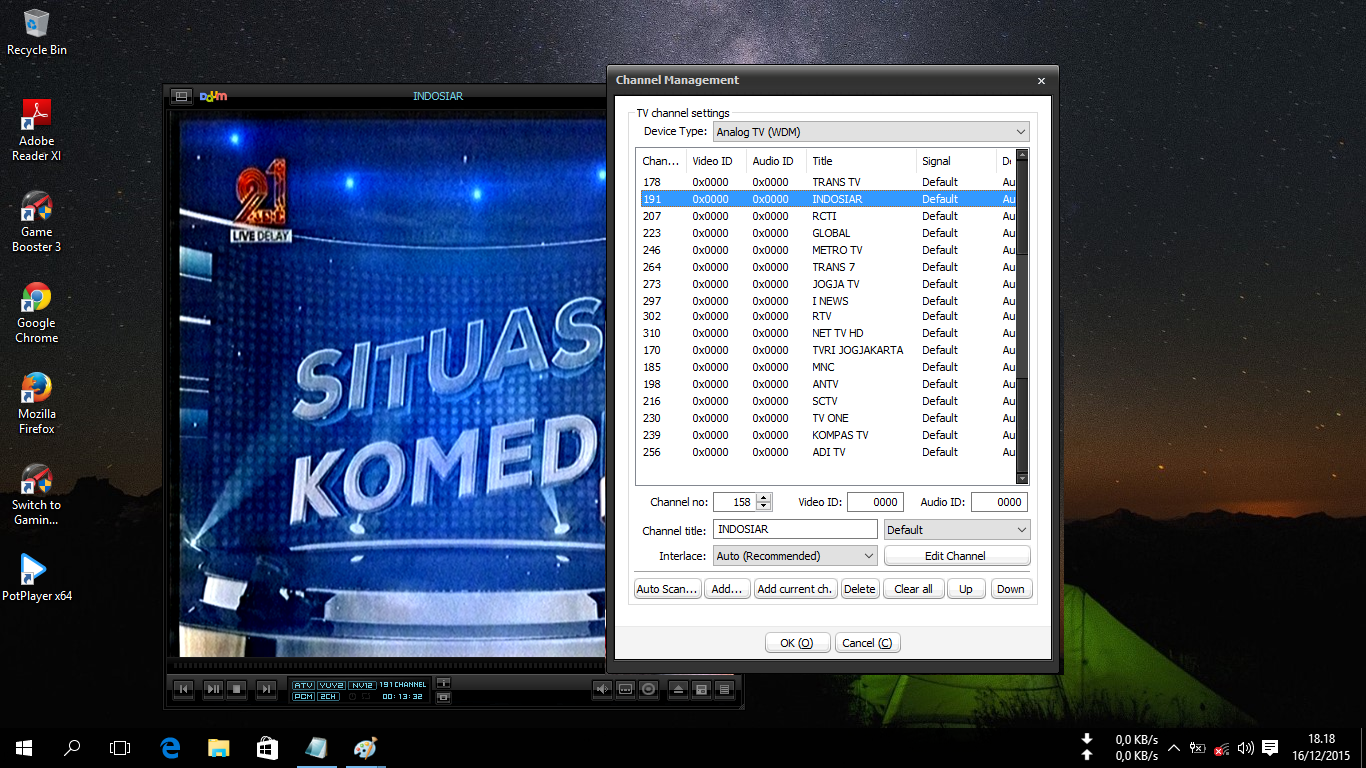Go to previous channel in the Daum player

click(184, 689)
